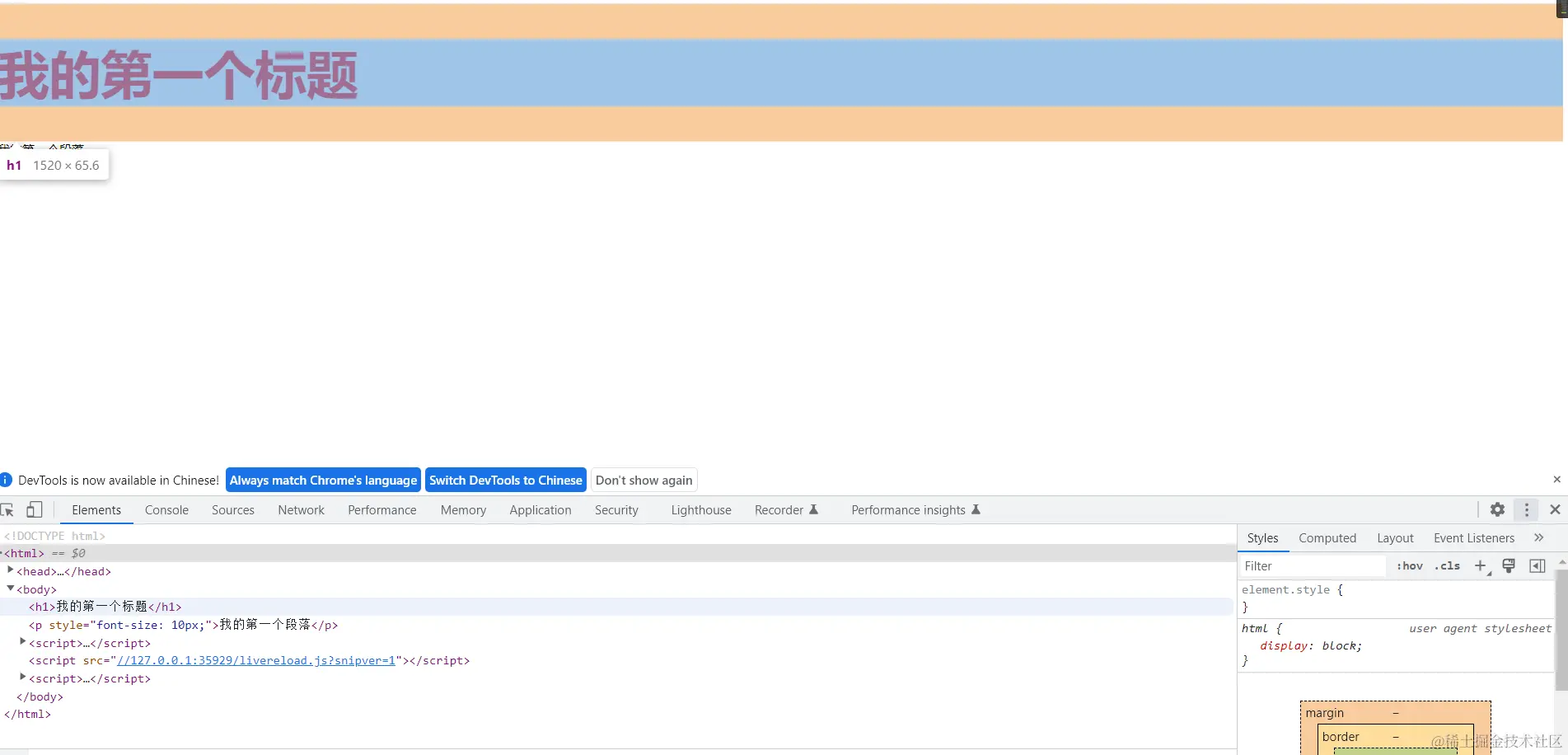This screenshot has width=1568, height=755.
Task: Select the Event Listeners sidebar tab
Action: pos(1474,538)
